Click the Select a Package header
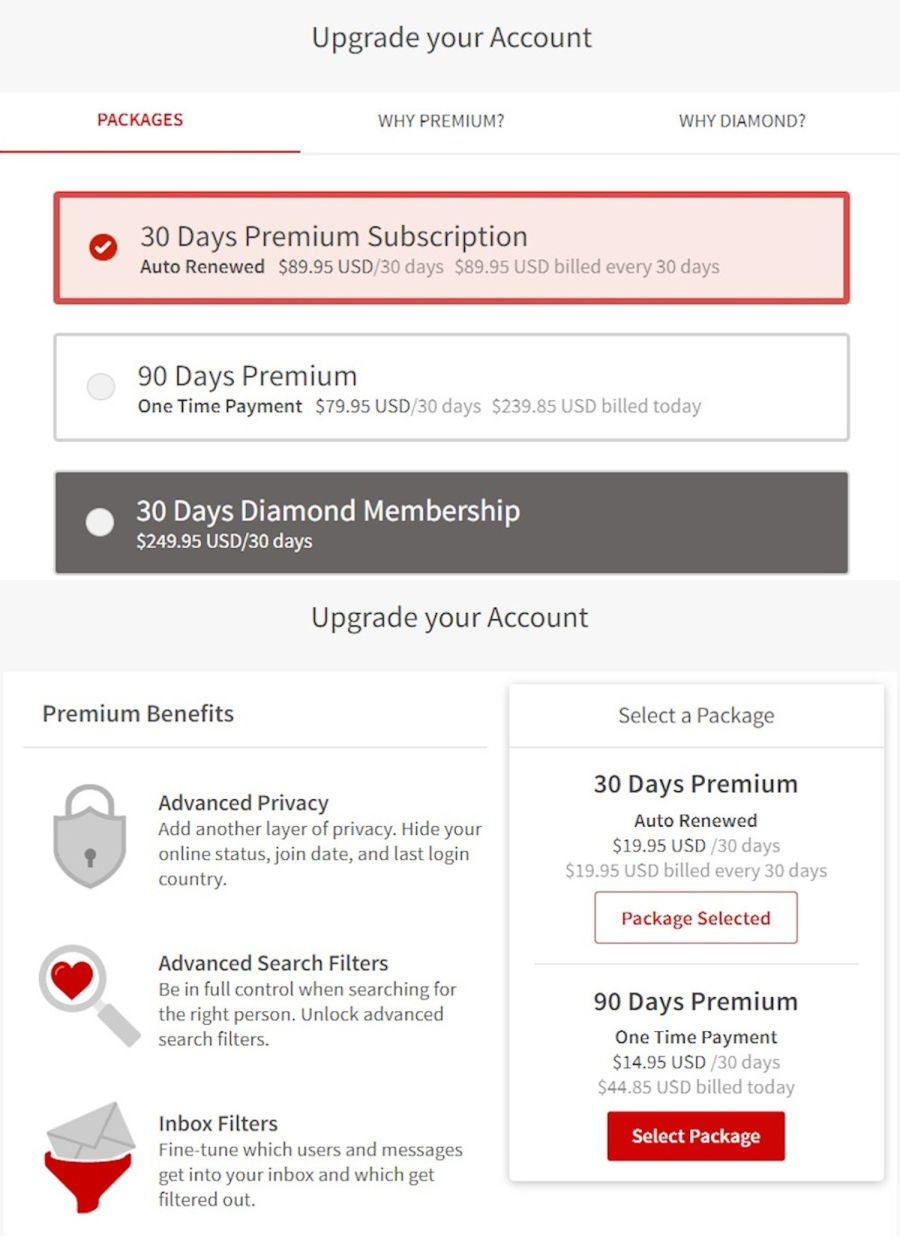The image size is (900, 1238). tap(696, 716)
